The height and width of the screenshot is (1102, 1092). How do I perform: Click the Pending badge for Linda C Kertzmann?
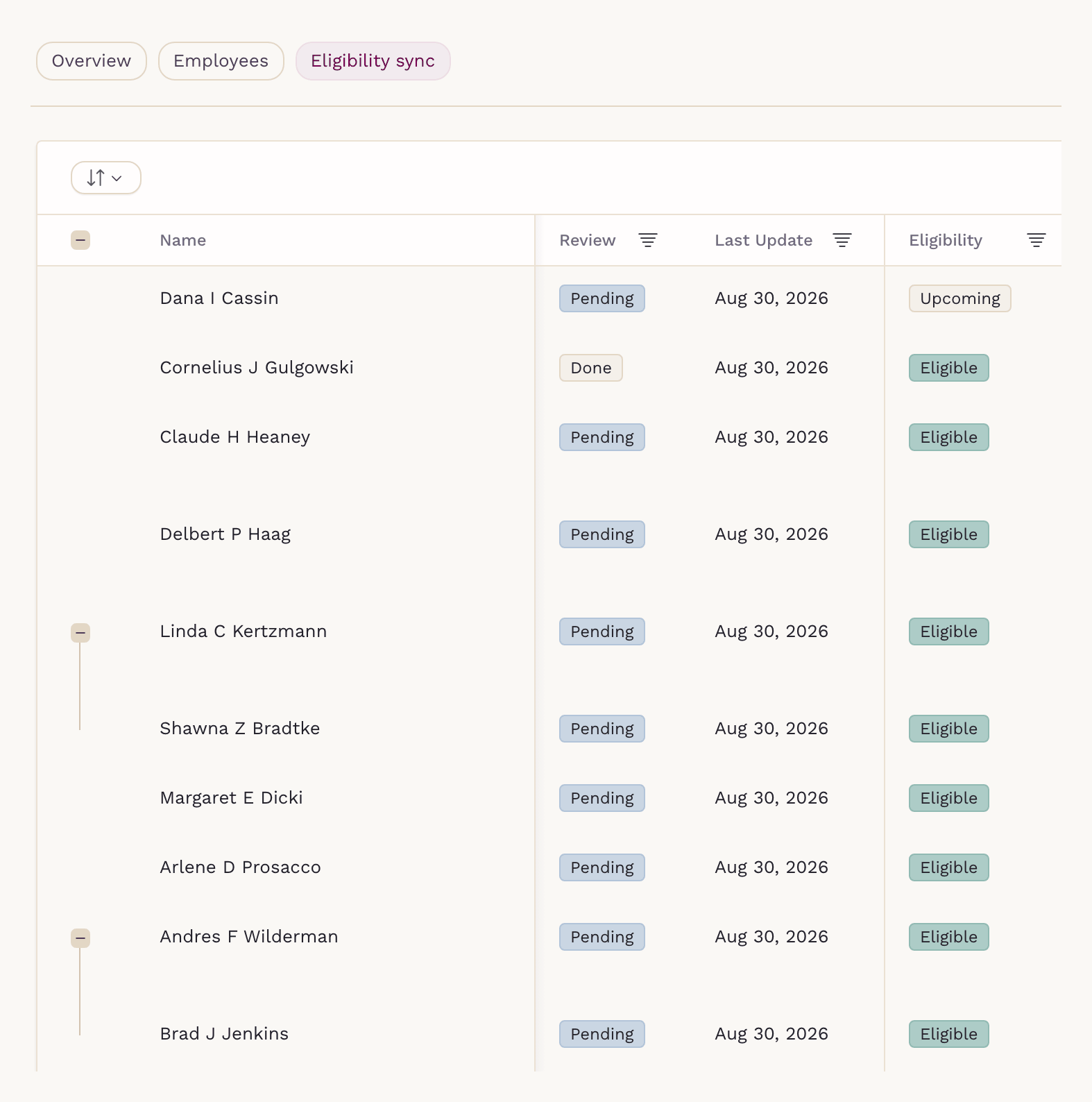point(602,631)
